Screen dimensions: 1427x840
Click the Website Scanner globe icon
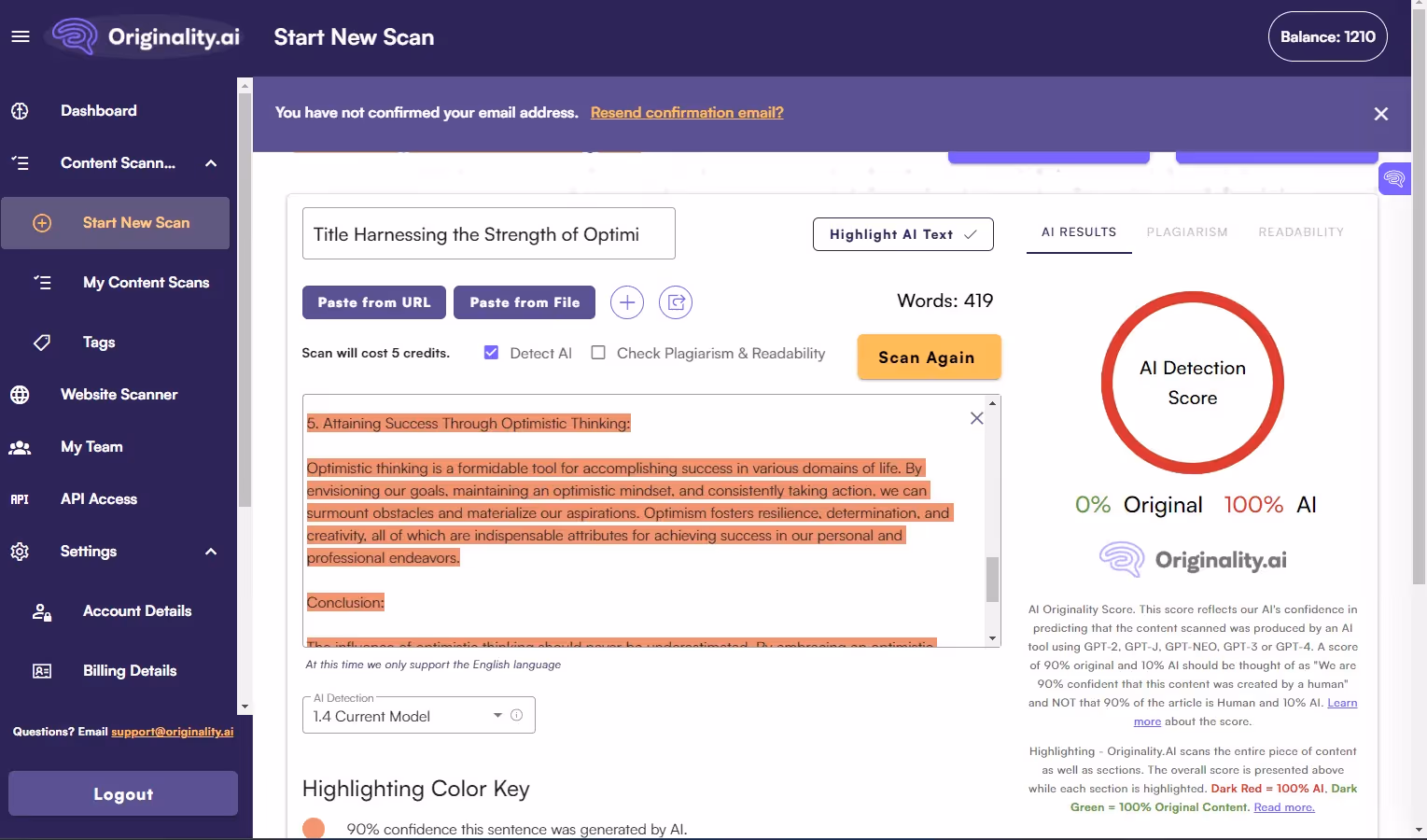click(20, 395)
